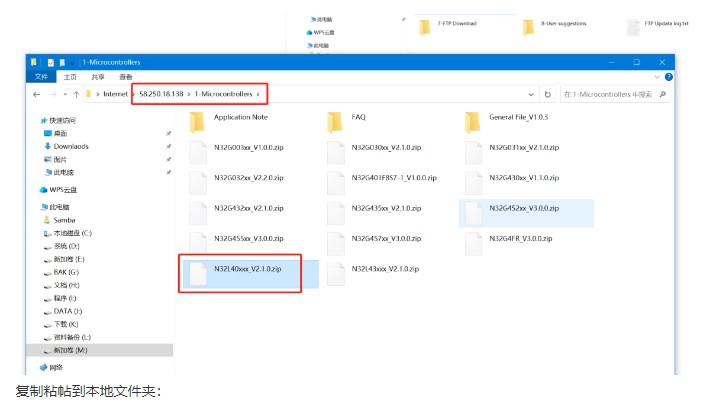Image resolution: width=720 pixels, height=405 pixels.
Task: Open the Application Note folder icon
Action: coord(197,122)
